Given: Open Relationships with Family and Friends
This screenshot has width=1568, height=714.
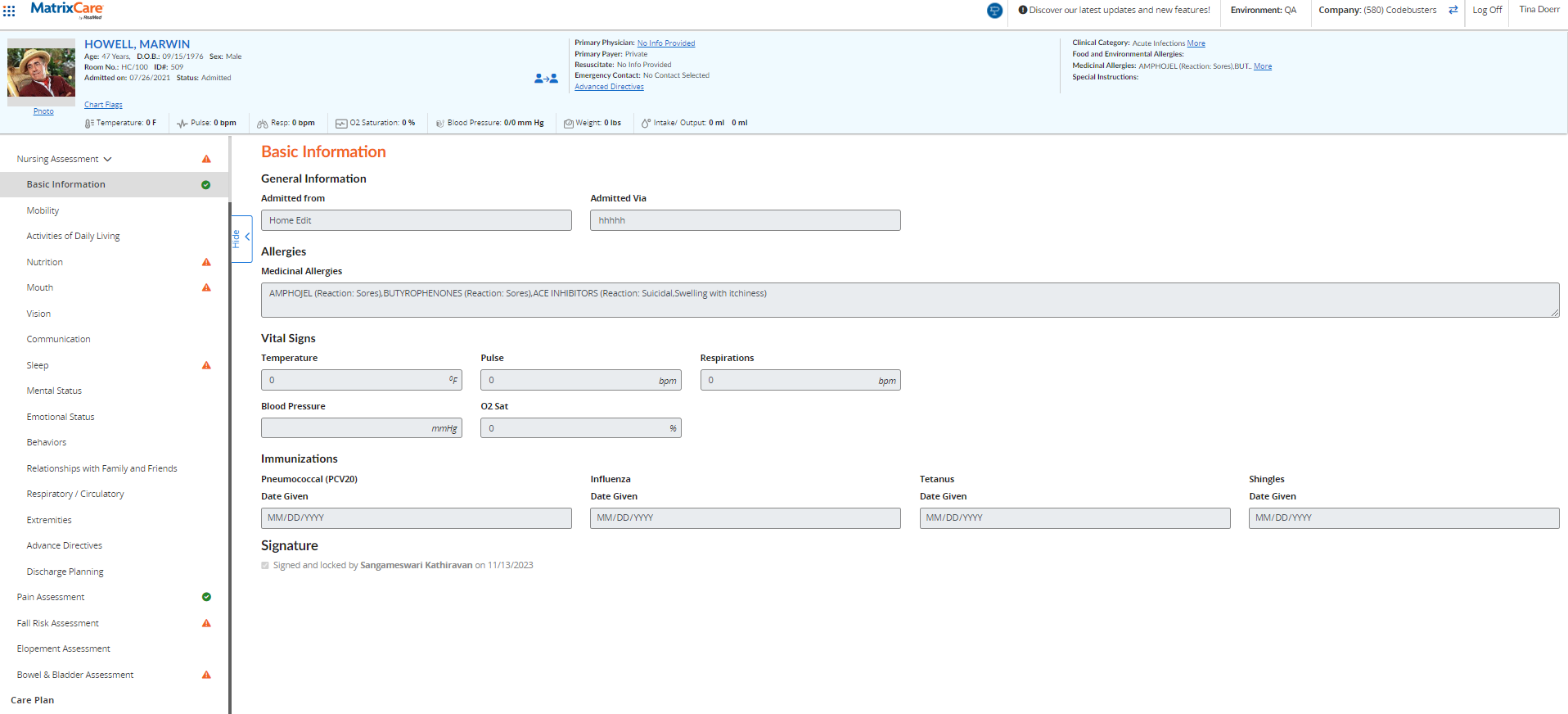Looking at the screenshot, I should click(101, 468).
